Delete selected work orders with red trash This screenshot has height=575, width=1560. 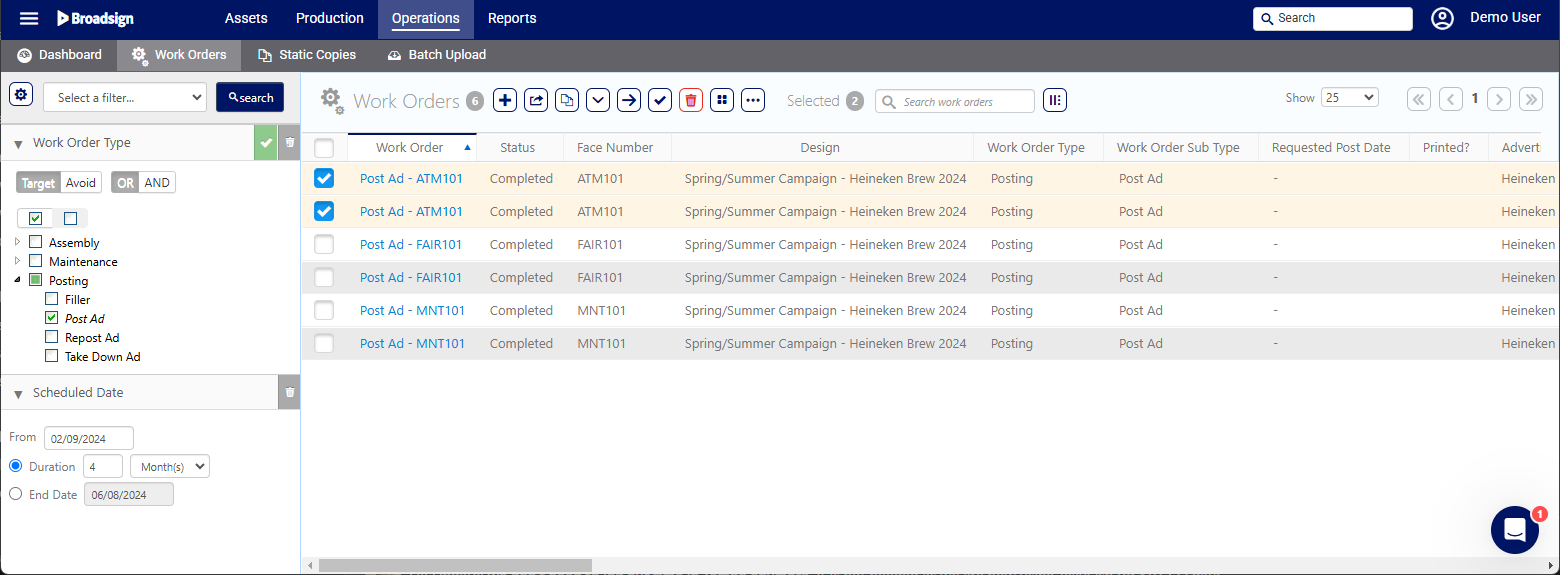coord(691,100)
